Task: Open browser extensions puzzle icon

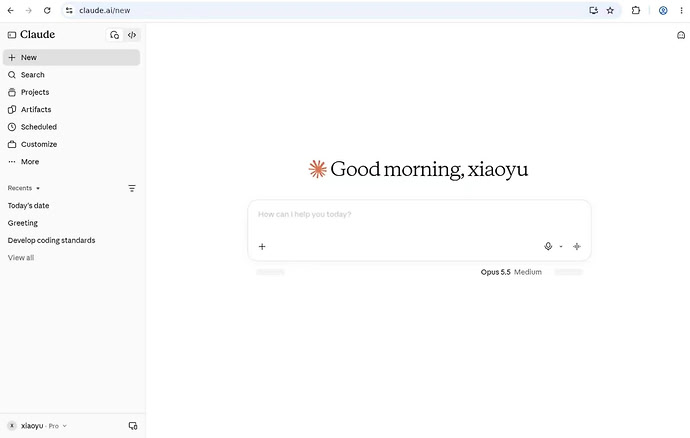Action: (x=635, y=11)
